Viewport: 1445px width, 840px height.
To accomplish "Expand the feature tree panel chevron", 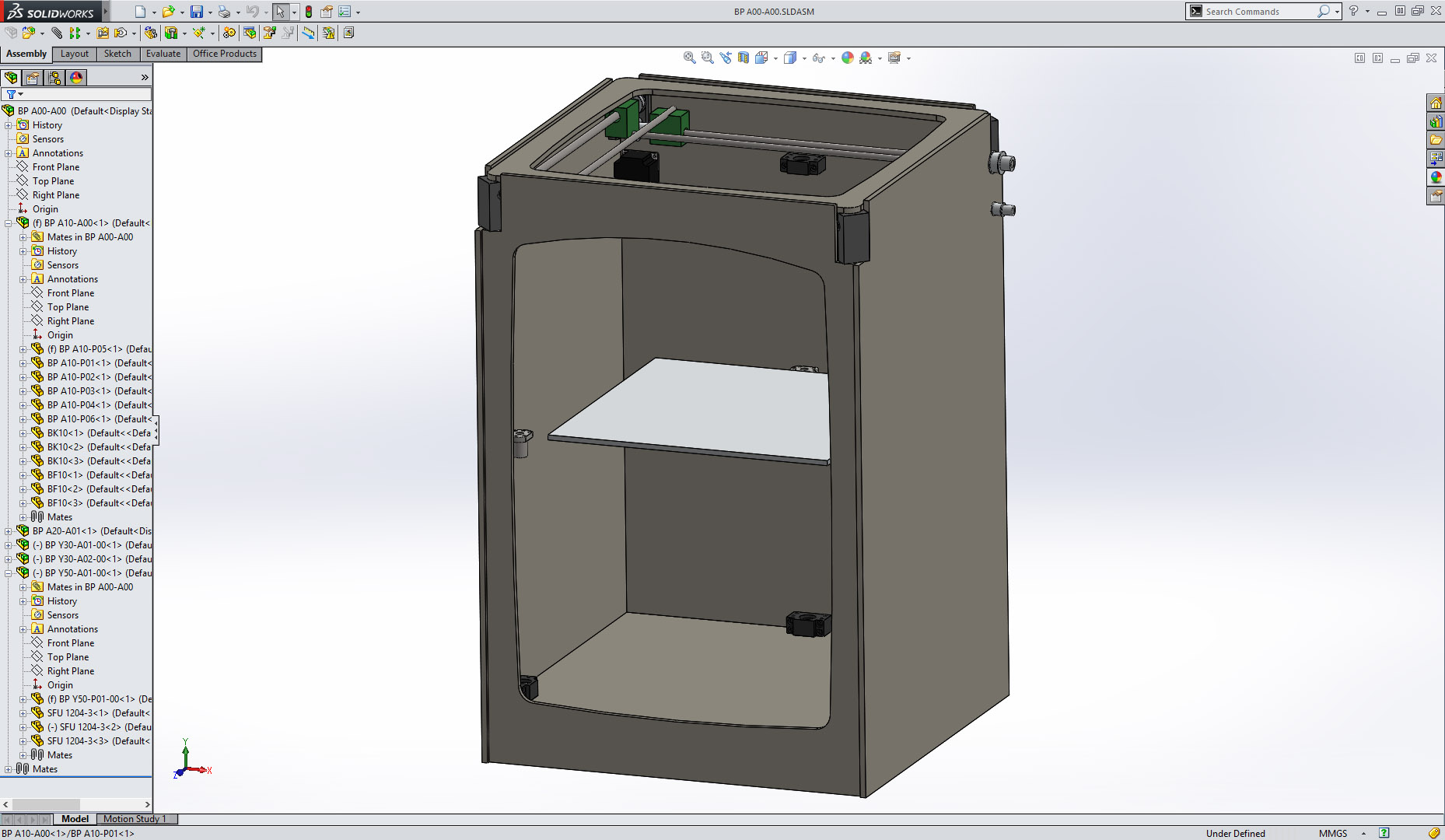I will pyautogui.click(x=145, y=78).
